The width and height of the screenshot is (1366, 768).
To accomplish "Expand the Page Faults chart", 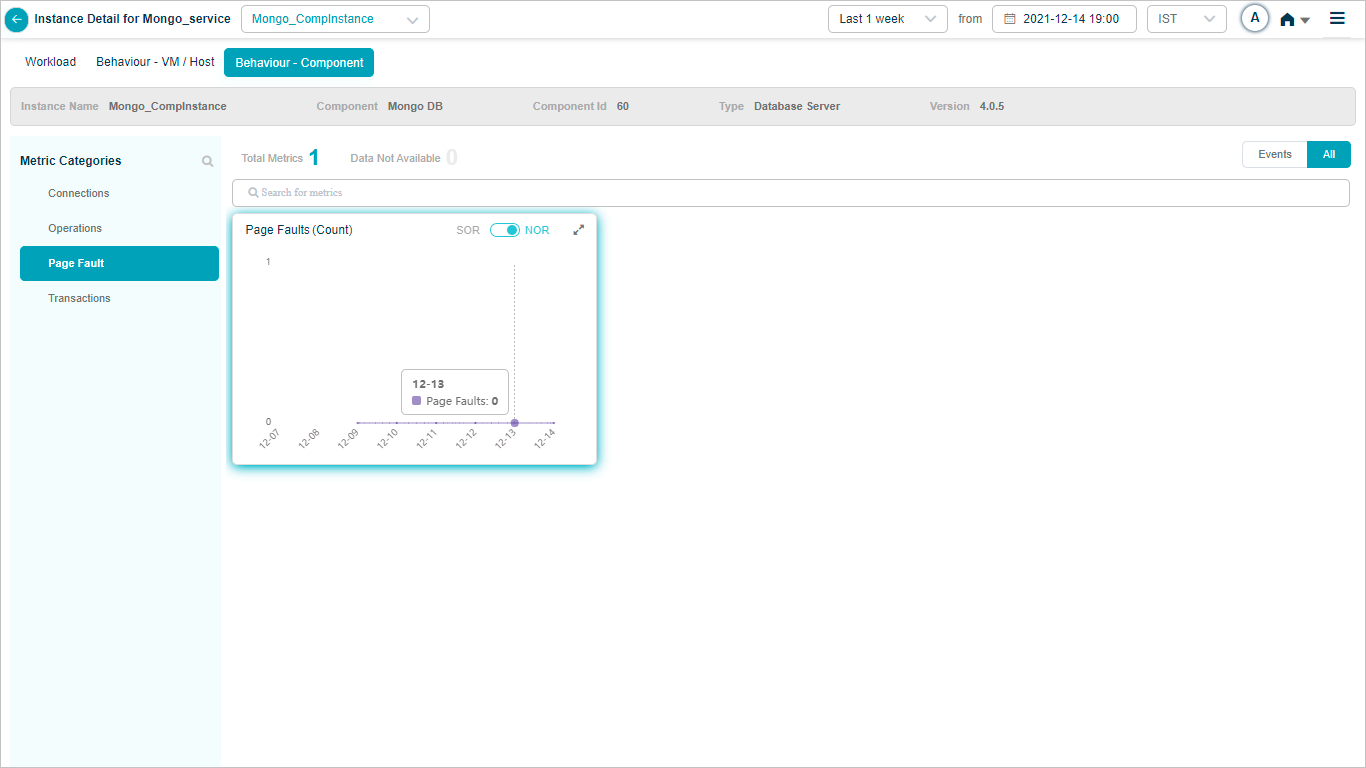I will (x=578, y=230).
